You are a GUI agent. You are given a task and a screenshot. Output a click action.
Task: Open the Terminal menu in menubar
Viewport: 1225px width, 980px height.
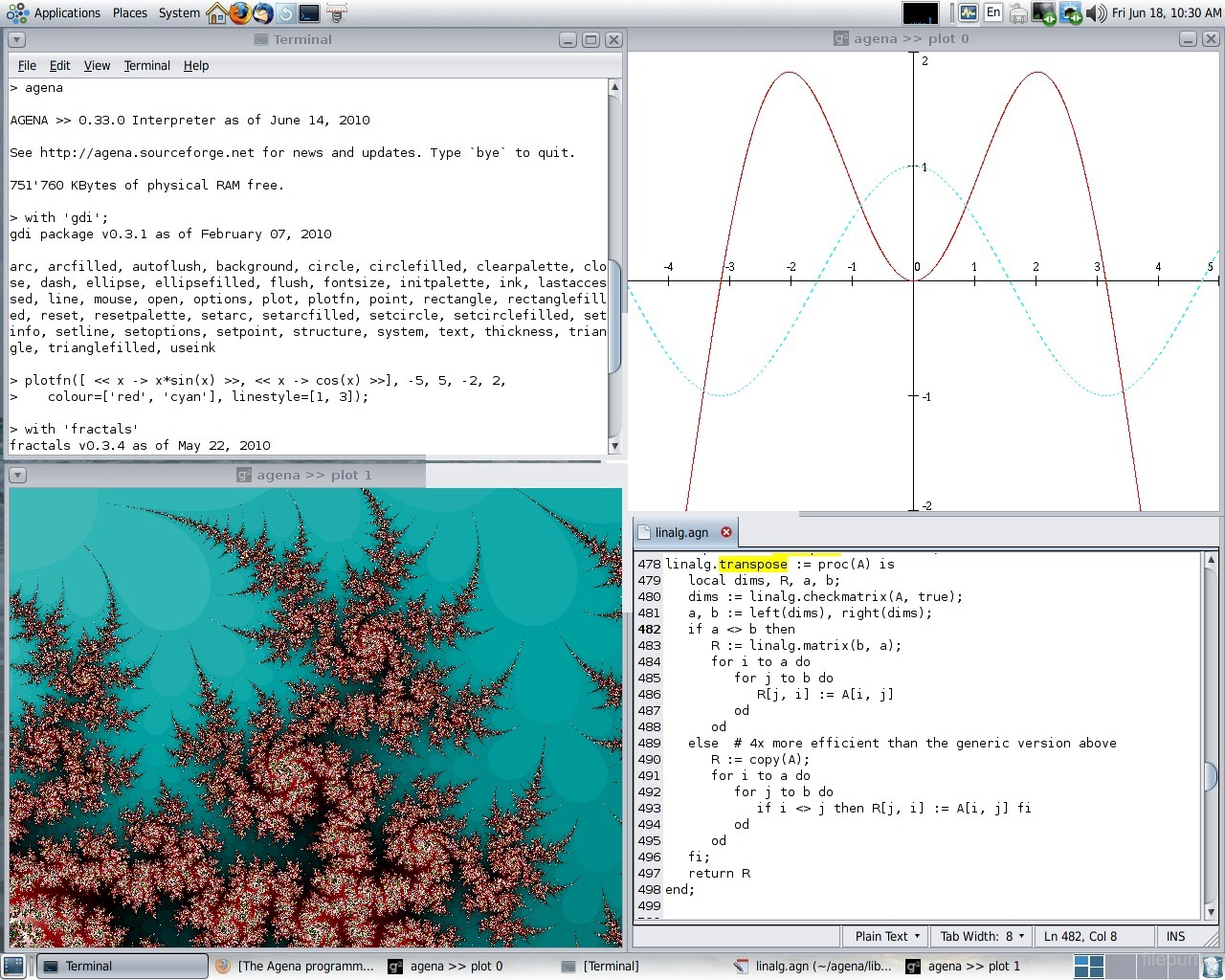tap(146, 65)
